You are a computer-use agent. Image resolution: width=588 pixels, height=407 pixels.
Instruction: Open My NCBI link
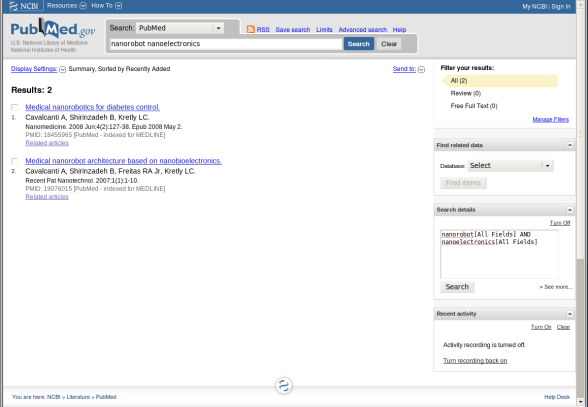(x=534, y=6)
